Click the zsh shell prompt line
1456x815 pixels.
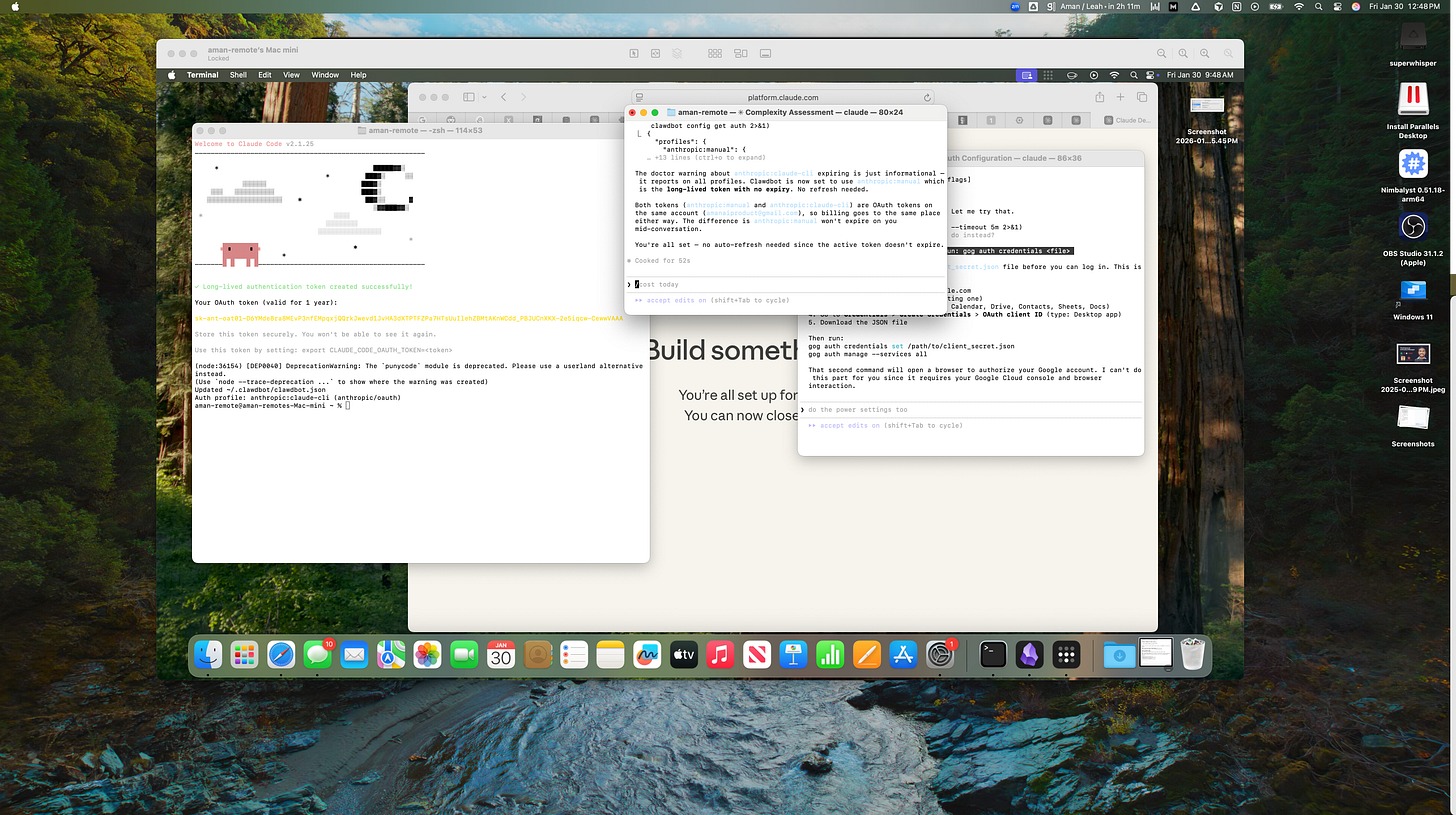tap(272, 405)
